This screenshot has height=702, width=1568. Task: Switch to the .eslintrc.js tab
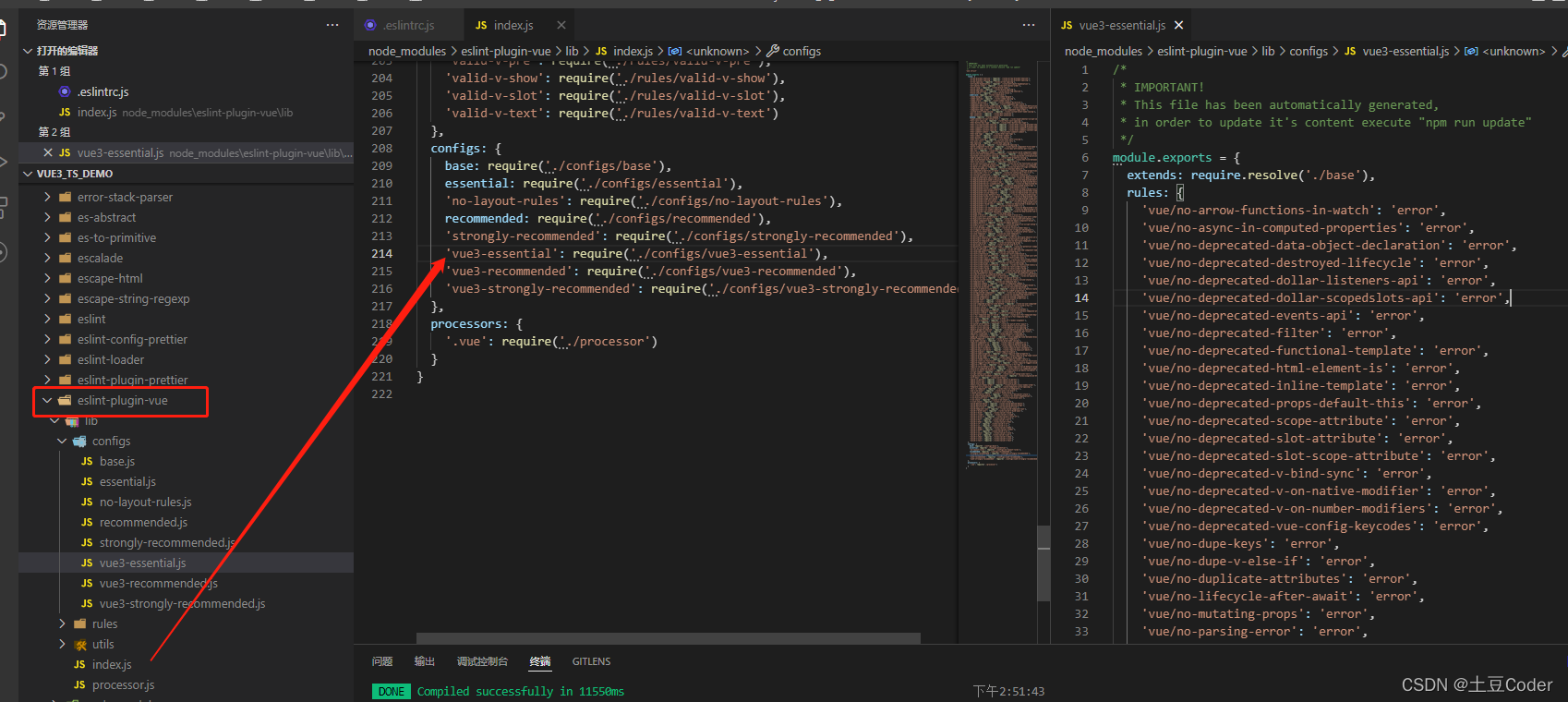408,25
